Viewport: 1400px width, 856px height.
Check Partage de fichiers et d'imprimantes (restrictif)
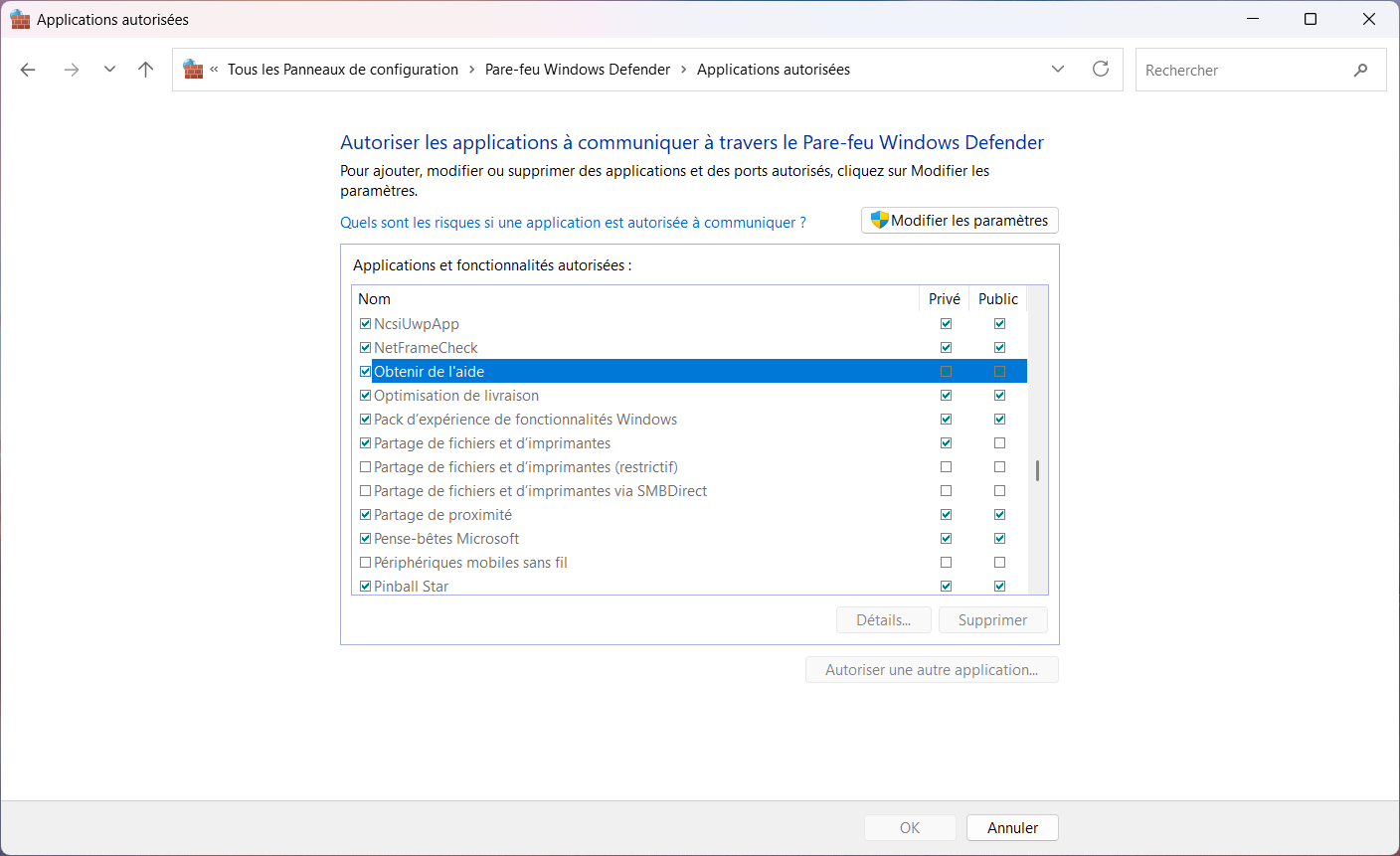pyautogui.click(x=365, y=467)
